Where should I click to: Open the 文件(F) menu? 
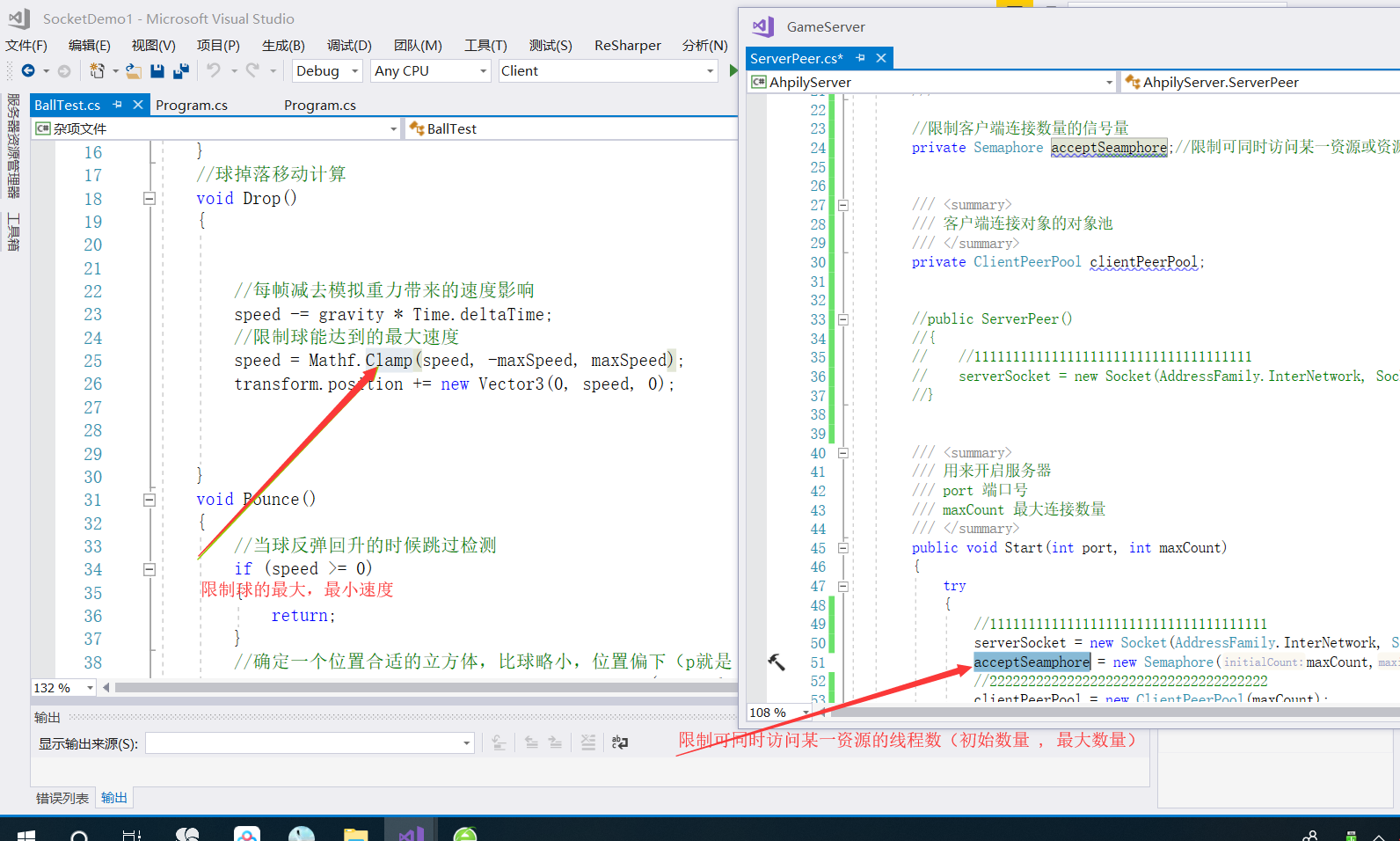[x=26, y=45]
